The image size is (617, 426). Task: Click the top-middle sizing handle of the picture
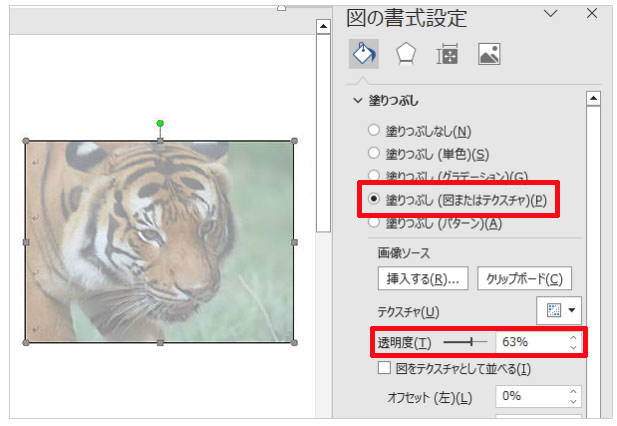(x=160, y=141)
